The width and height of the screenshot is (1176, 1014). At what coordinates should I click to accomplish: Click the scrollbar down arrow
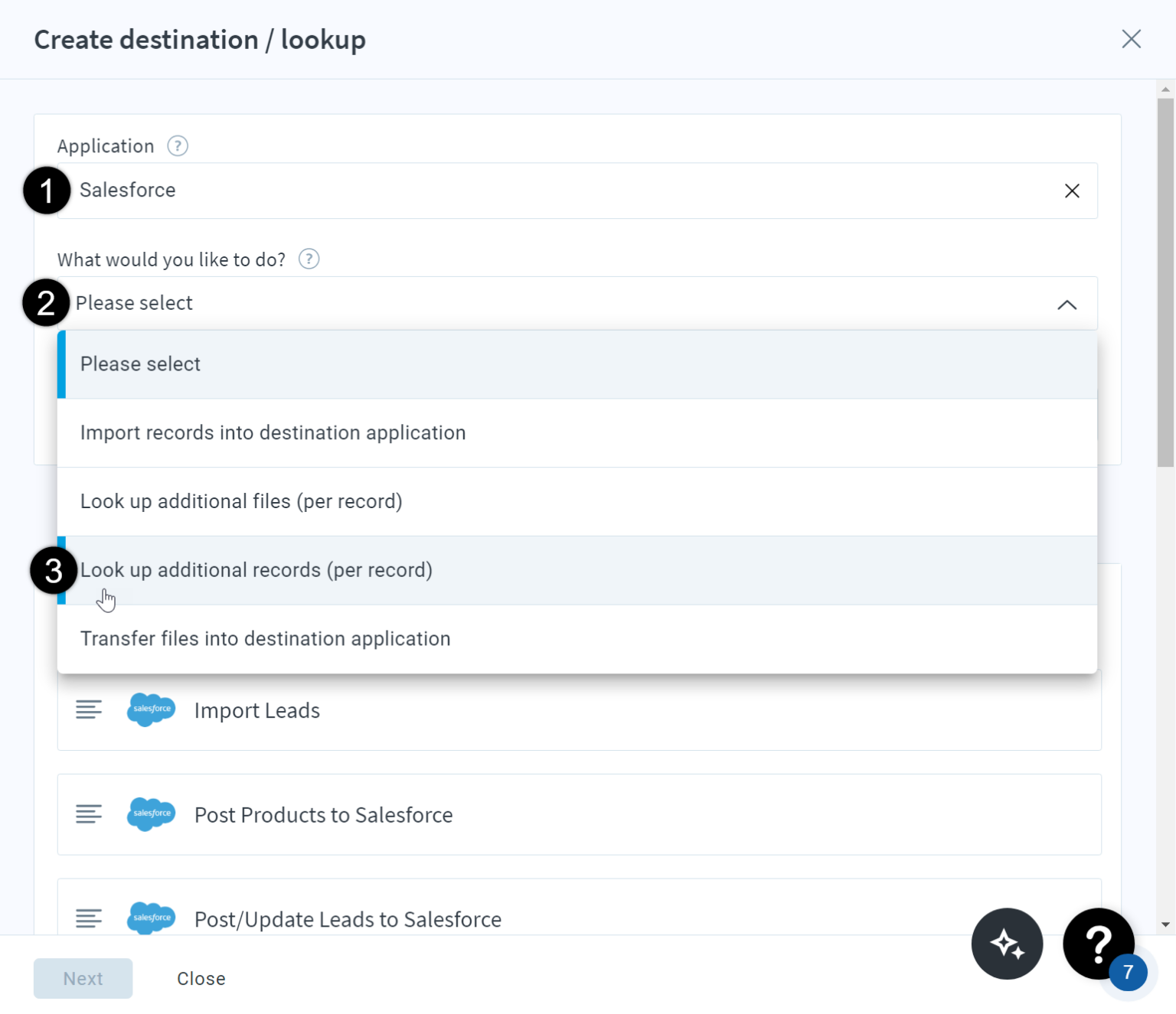pyautogui.click(x=1165, y=924)
